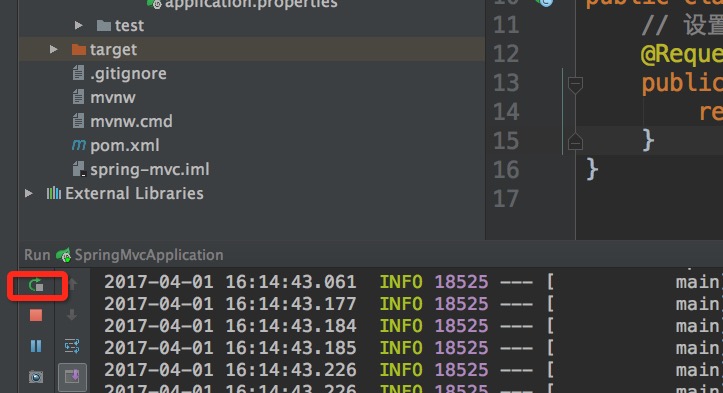Click the SpringMvcApplication run tab
Viewport: 723px width, 393px height.
(x=149, y=255)
